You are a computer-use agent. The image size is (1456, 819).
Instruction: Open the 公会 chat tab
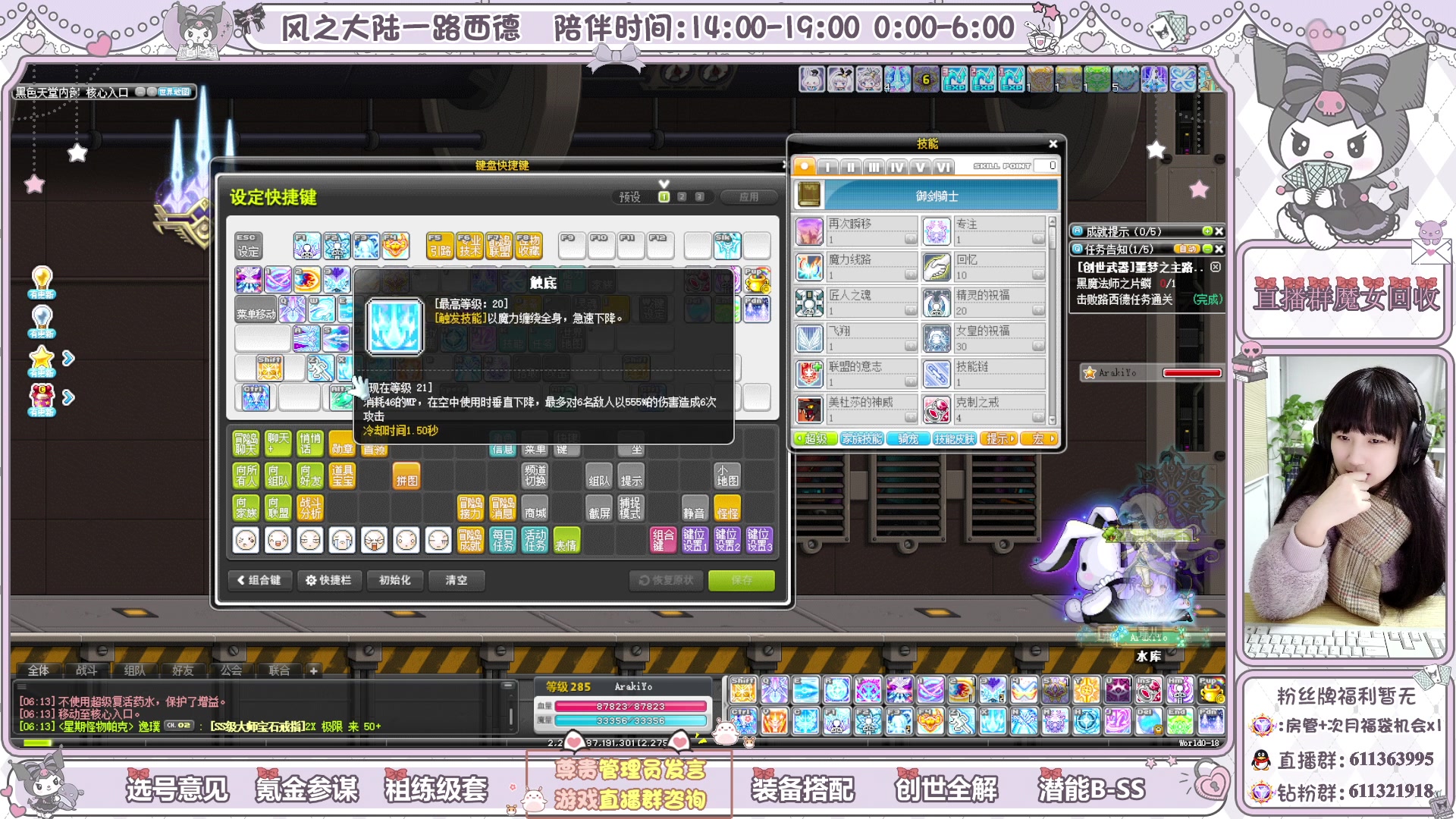tap(231, 670)
